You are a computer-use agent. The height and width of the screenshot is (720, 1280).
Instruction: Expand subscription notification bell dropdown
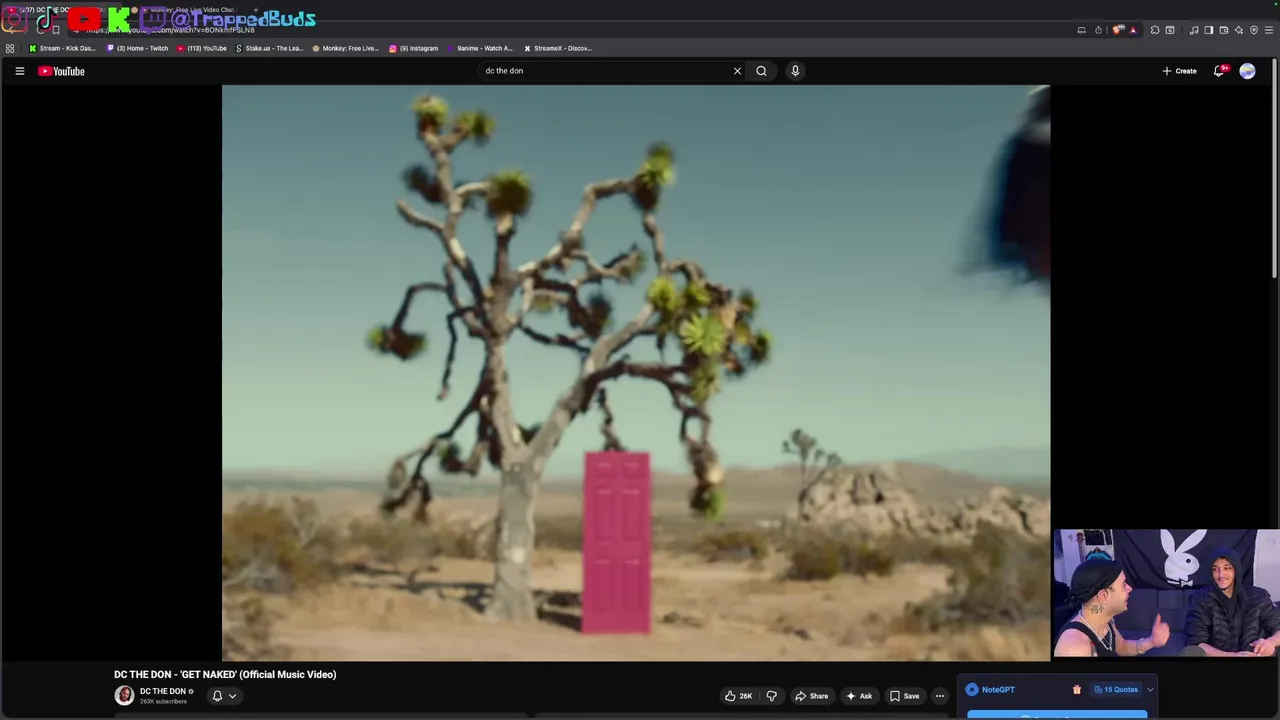(224, 696)
